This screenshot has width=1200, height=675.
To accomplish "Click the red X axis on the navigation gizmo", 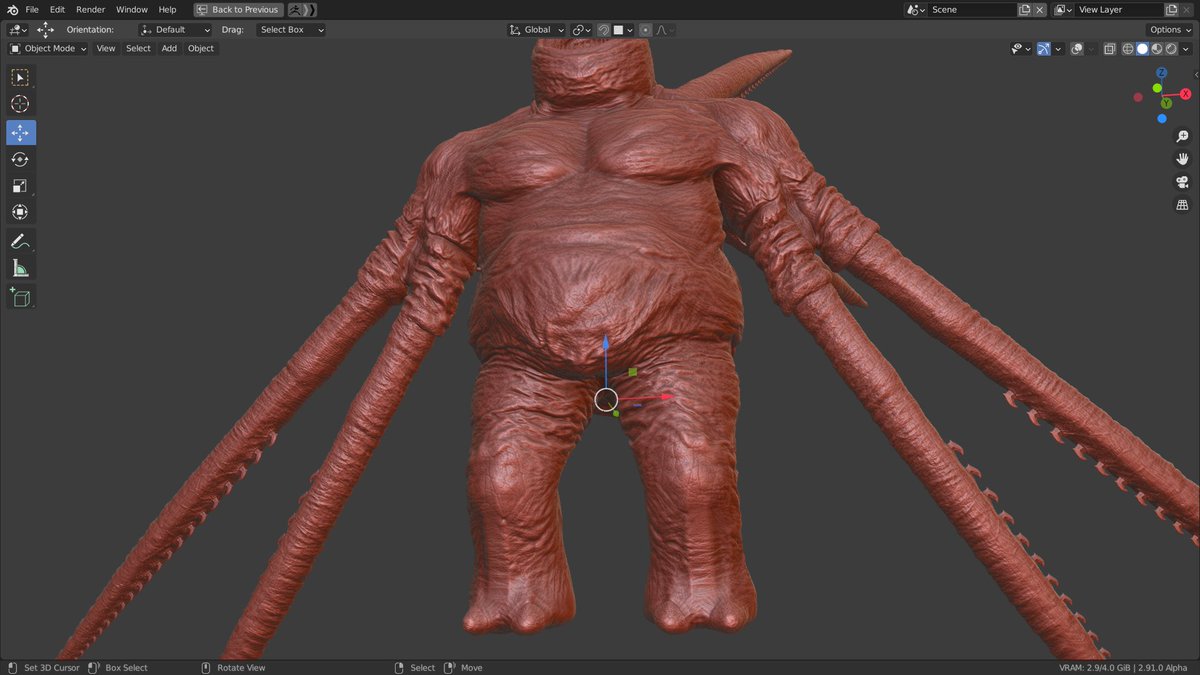I will click(x=1185, y=93).
